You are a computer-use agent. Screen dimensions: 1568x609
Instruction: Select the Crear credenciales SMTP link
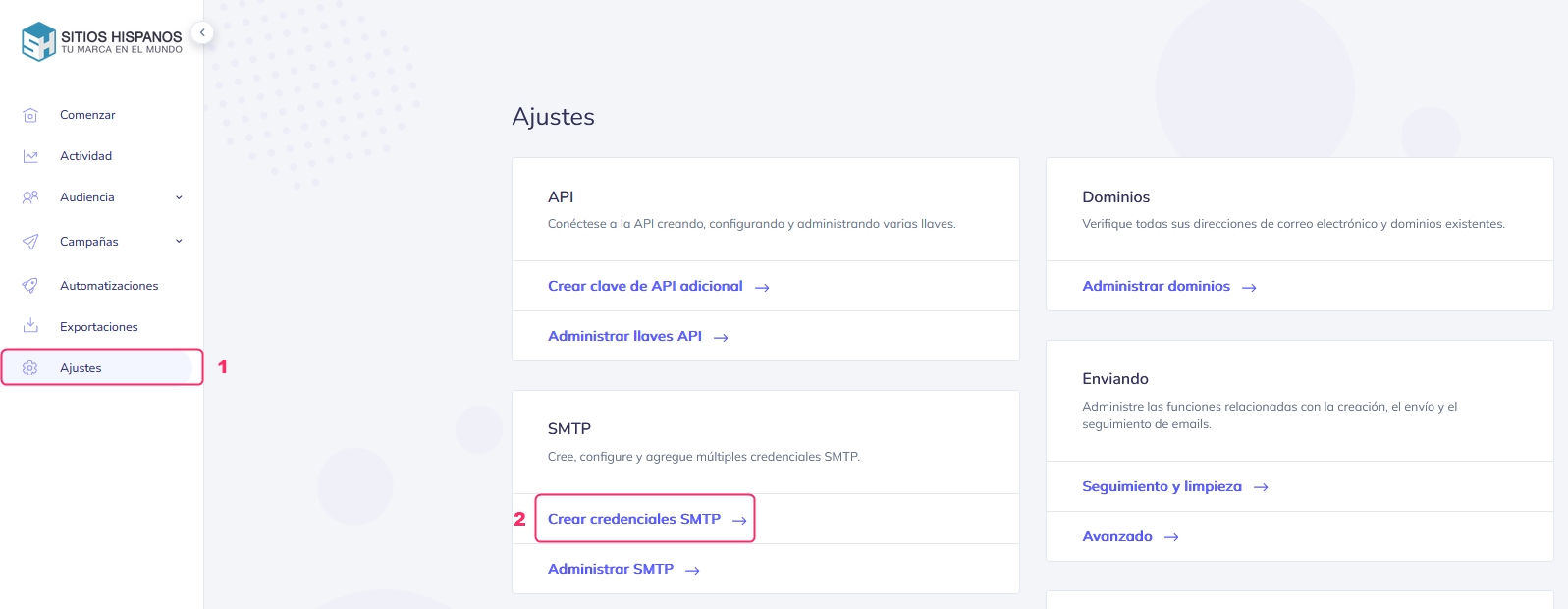(x=634, y=519)
